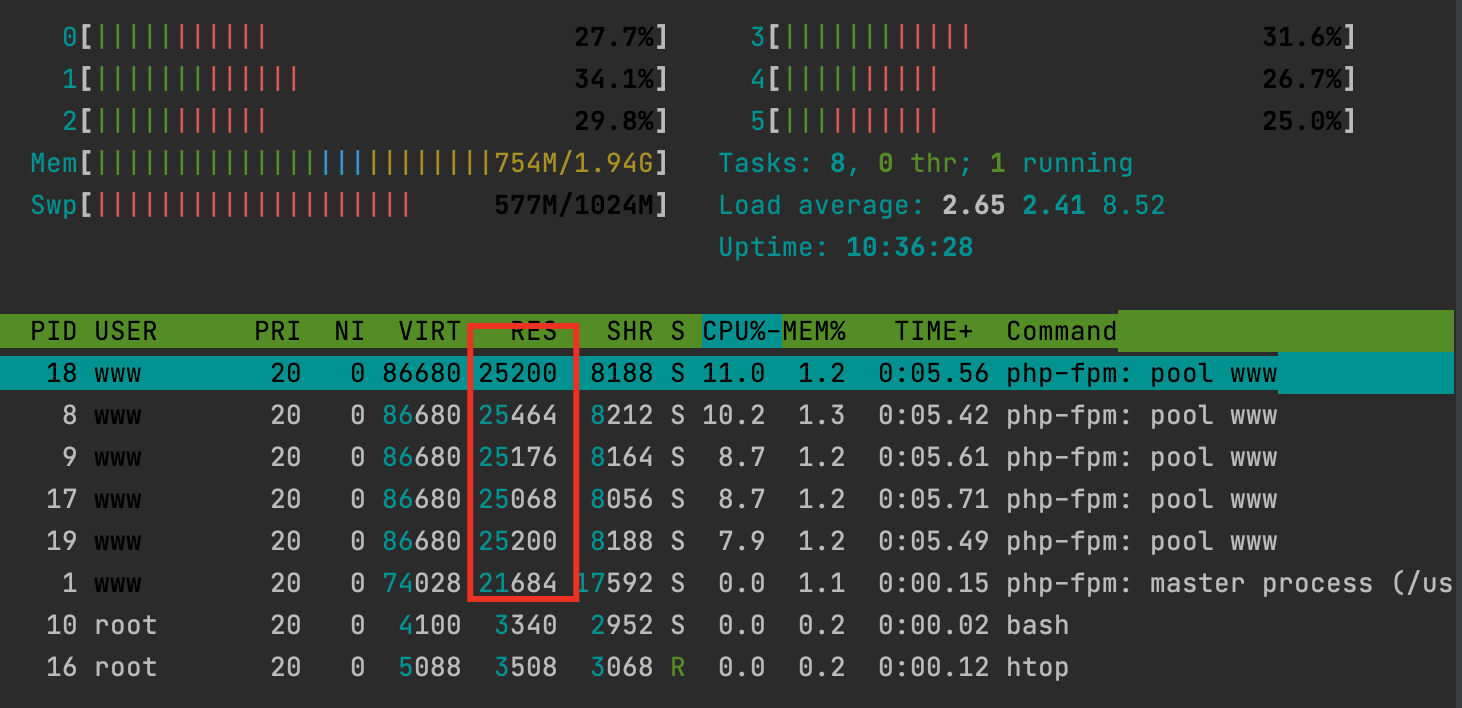Click RES value 25176
Image resolution: width=1462 pixels, height=708 pixels.
click(517, 457)
